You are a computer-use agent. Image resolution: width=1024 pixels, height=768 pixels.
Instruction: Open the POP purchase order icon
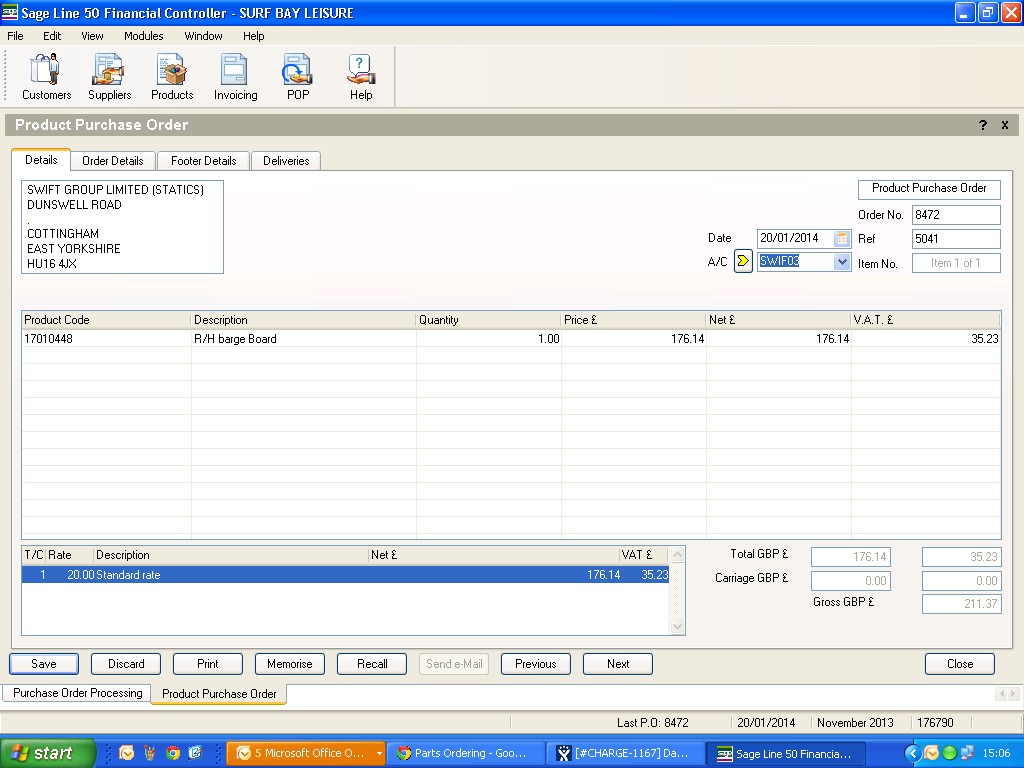[x=298, y=77]
